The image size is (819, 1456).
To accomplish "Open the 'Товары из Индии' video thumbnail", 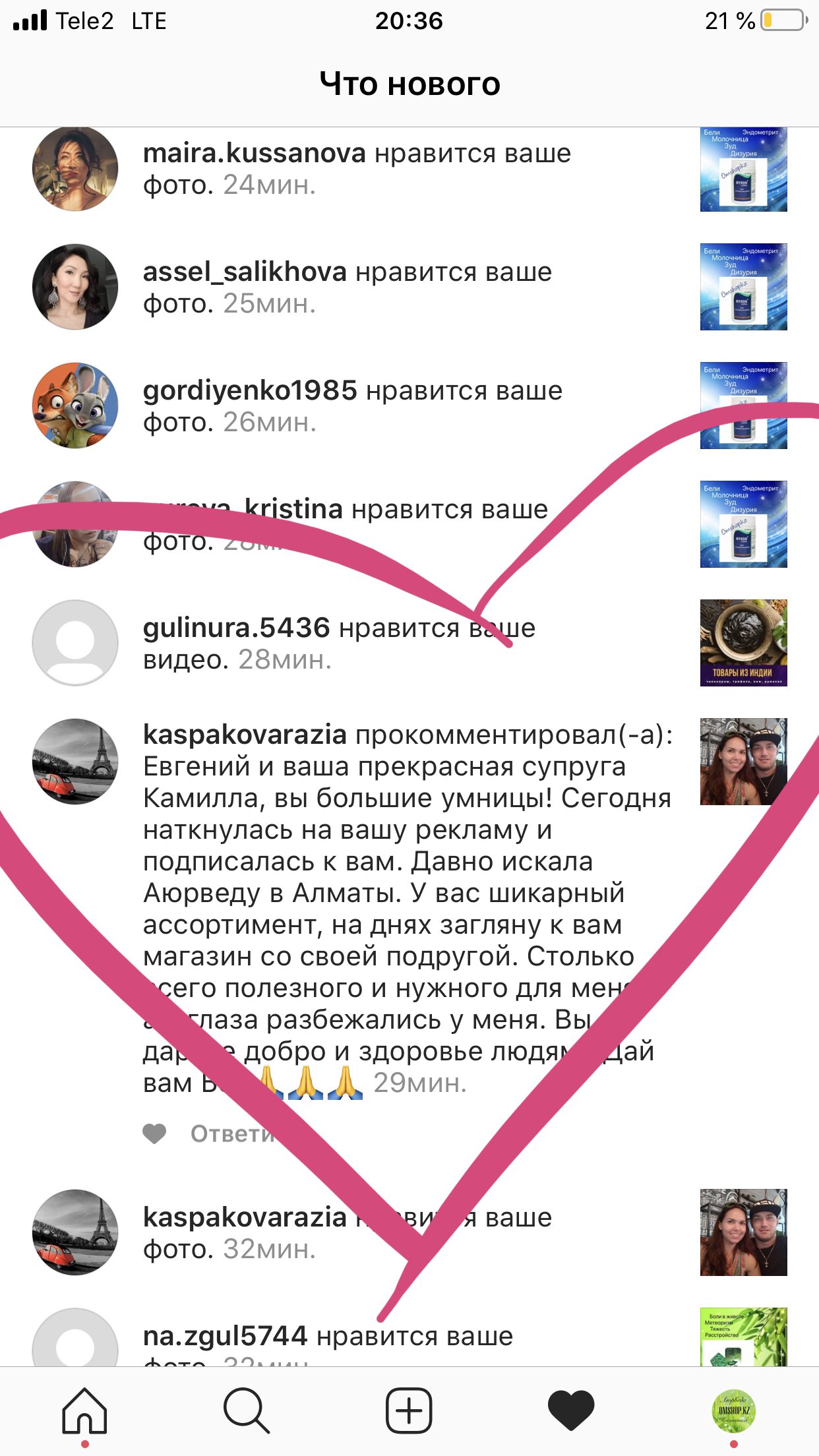I will pyautogui.click(x=744, y=643).
